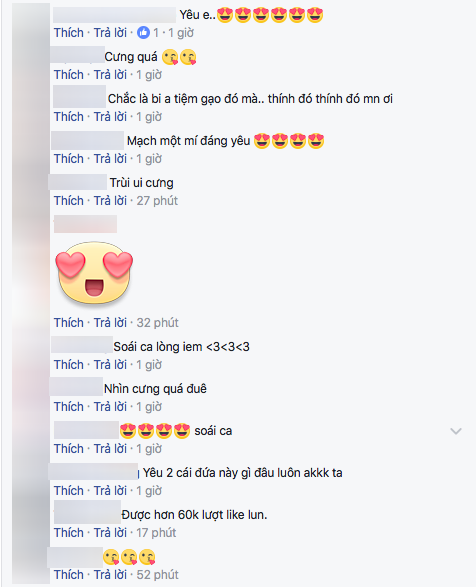Reply to the last kissing-emoji comment
The height and width of the screenshot is (587, 476).
(110, 574)
